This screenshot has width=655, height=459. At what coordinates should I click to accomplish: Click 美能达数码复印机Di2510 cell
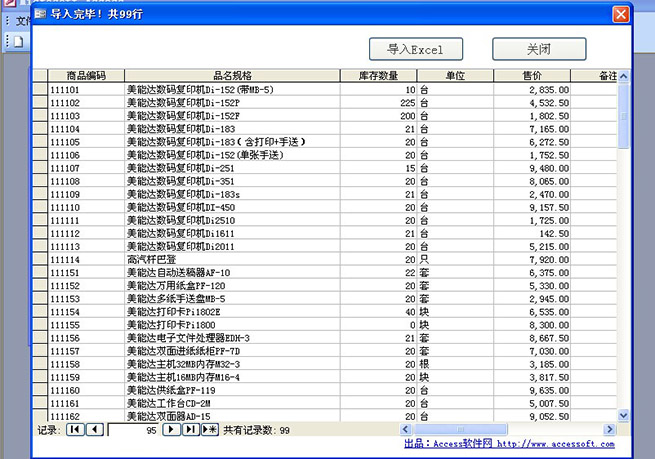(x=232, y=221)
